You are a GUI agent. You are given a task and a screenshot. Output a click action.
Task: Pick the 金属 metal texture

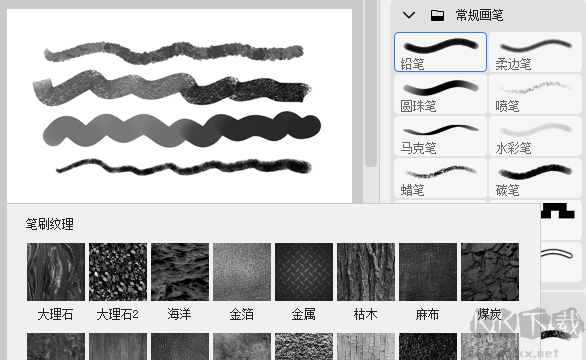point(304,272)
